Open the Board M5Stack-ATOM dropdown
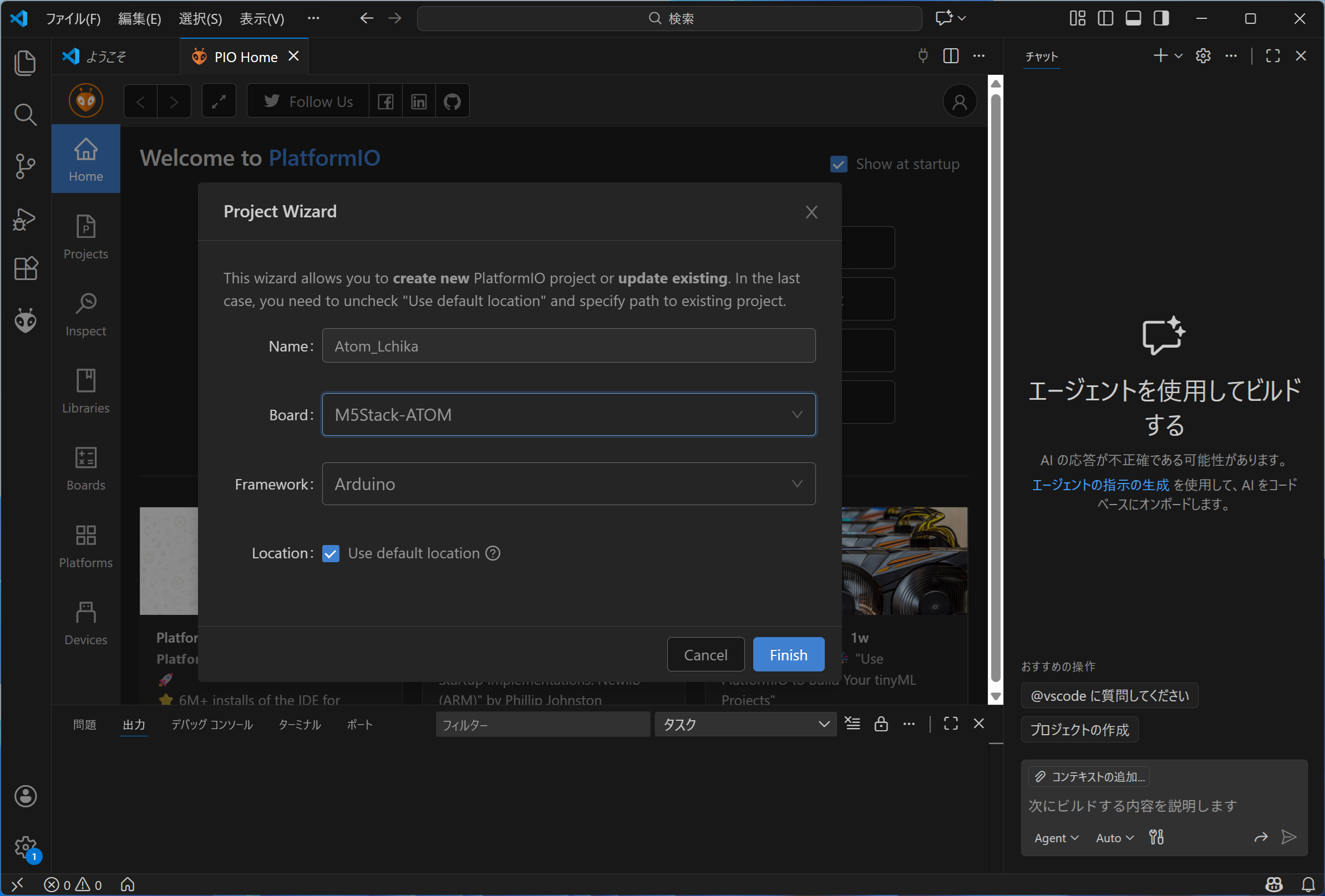This screenshot has width=1325, height=896. click(568, 415)
